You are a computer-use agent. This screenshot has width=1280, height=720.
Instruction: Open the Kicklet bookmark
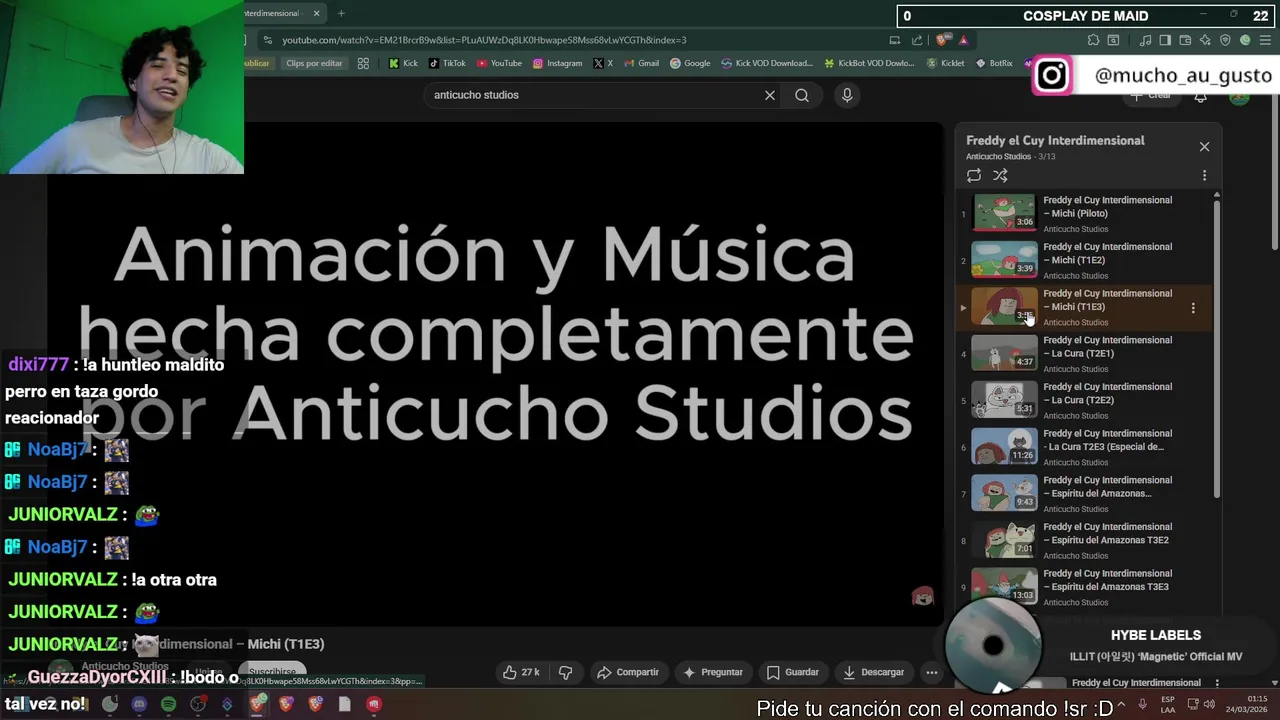(x=945, y=63)
